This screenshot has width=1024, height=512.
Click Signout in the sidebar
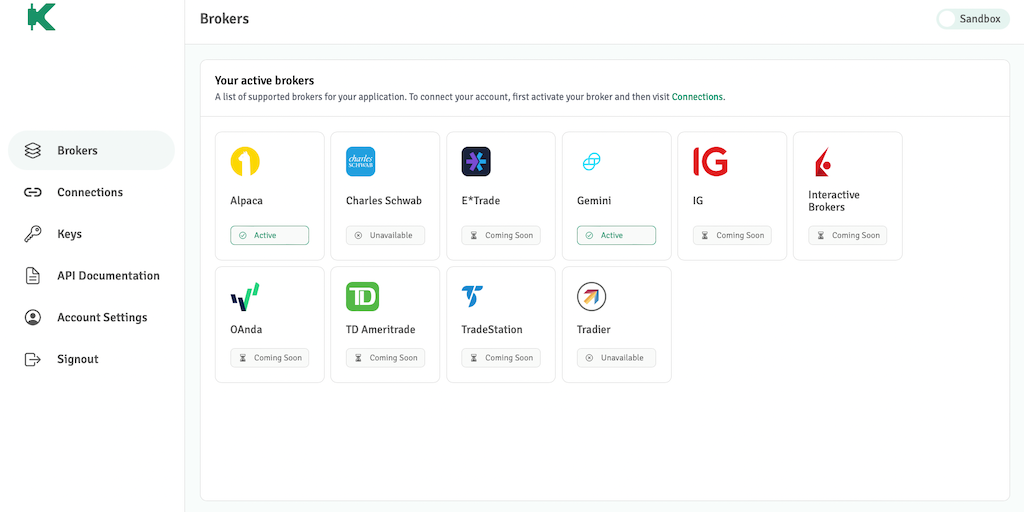click(x=77, y=359)
